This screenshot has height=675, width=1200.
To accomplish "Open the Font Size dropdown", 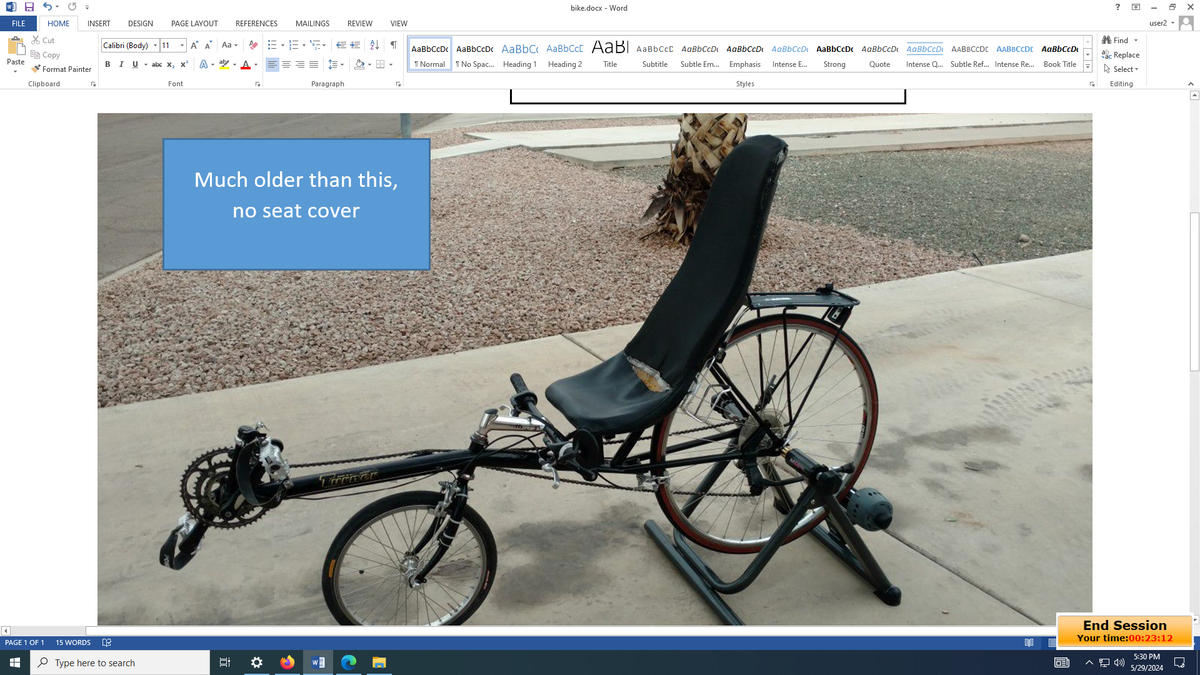I will pyautogui.click(x=180, y=45).
